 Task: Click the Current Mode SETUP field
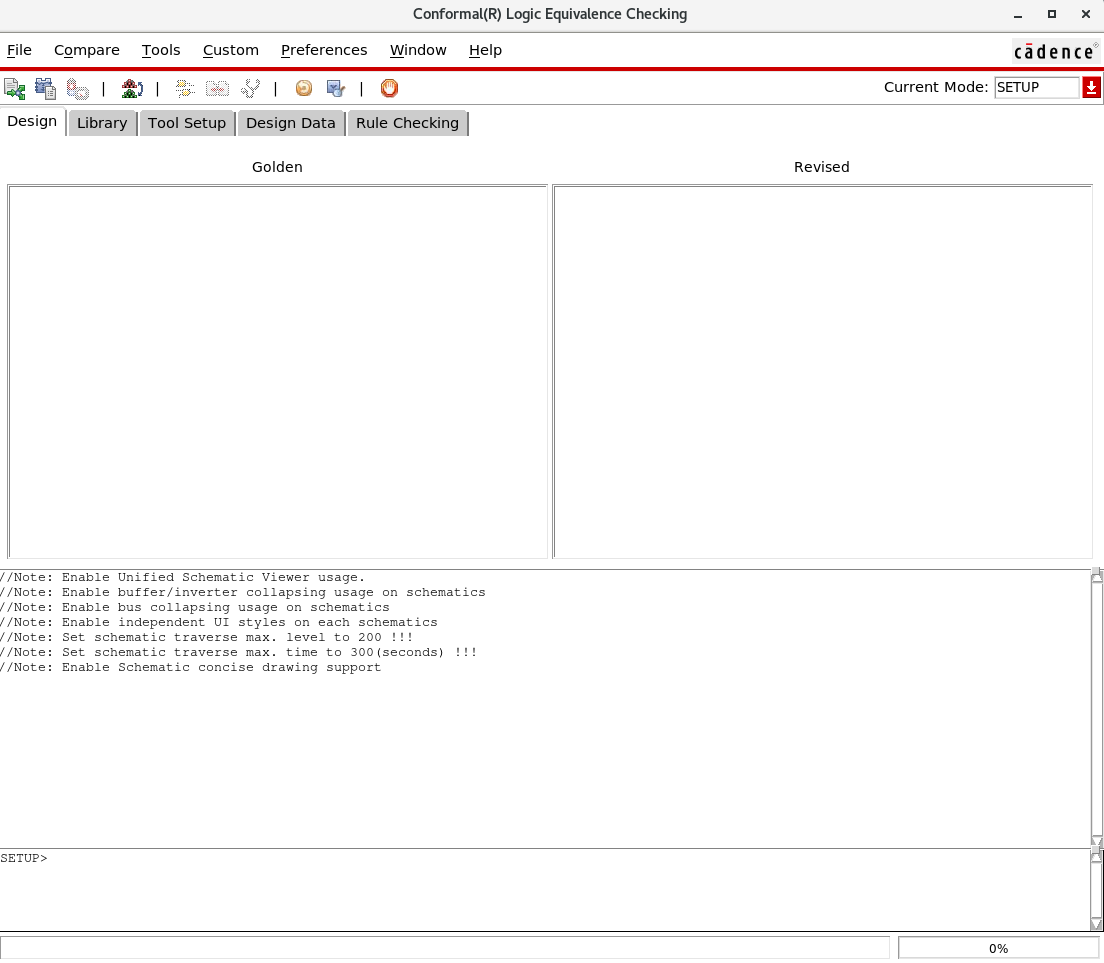coord(1036,87)
